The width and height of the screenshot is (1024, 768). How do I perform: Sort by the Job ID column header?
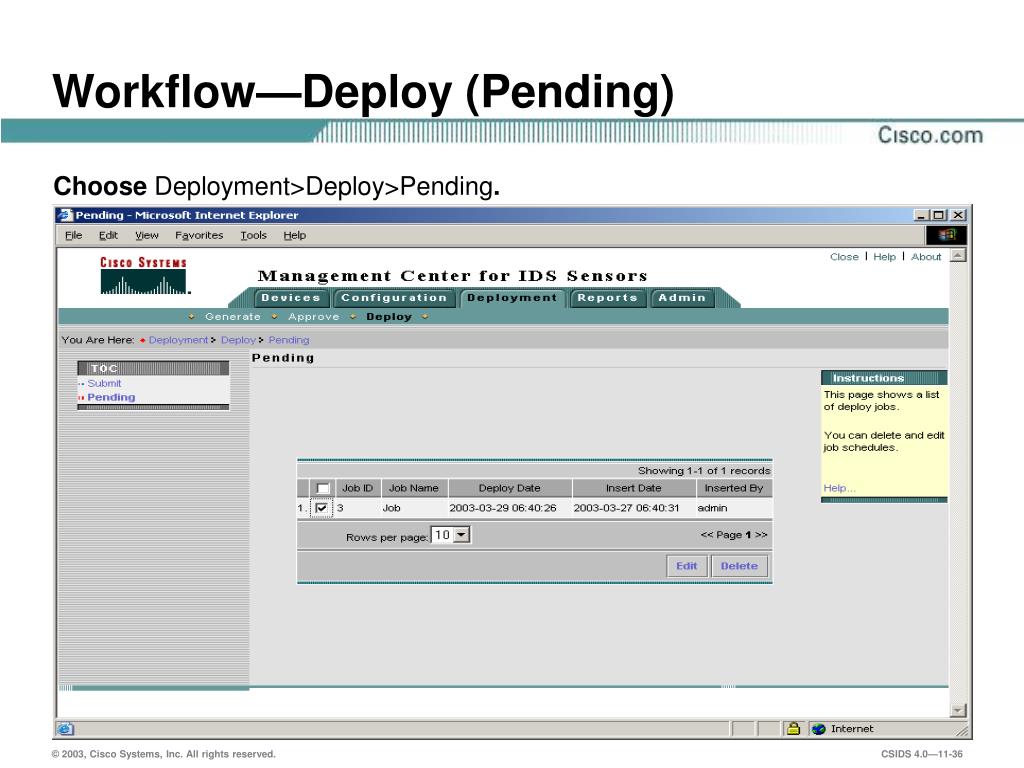click(x=357, y=488)
